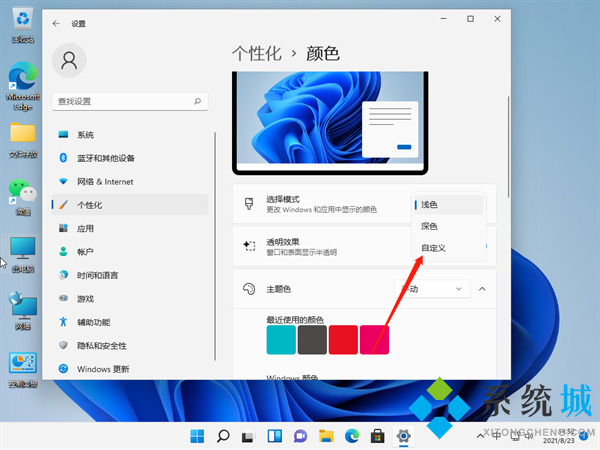Pick the dark gray recent color swatch
The height and width of the screenshot is (450, 600).
(312, 340)
